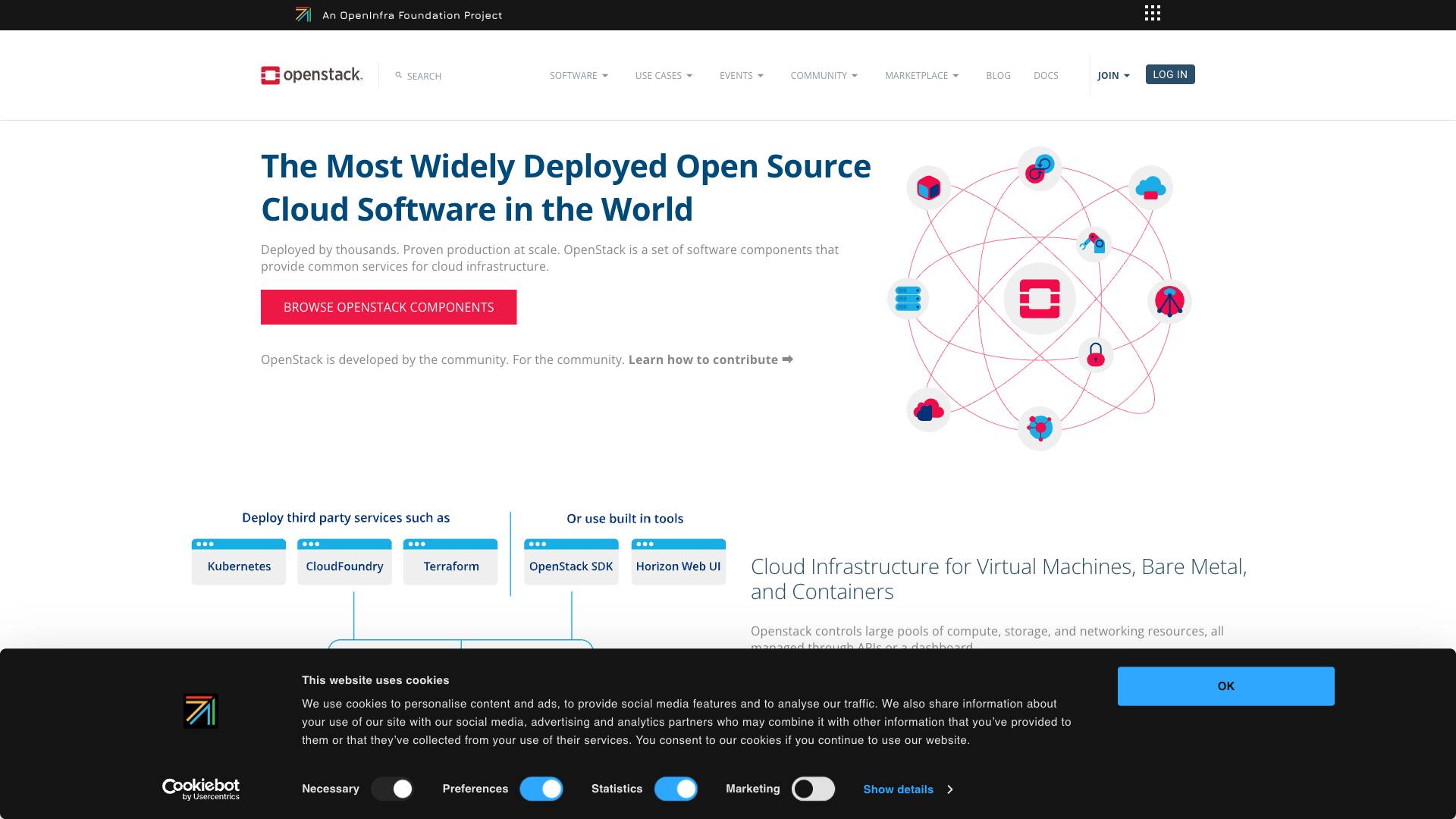1456x819 pixels.
Task: Click the central OpenStack logo in the orbit
Action: pyautogui.click(x=1040, y=298)
